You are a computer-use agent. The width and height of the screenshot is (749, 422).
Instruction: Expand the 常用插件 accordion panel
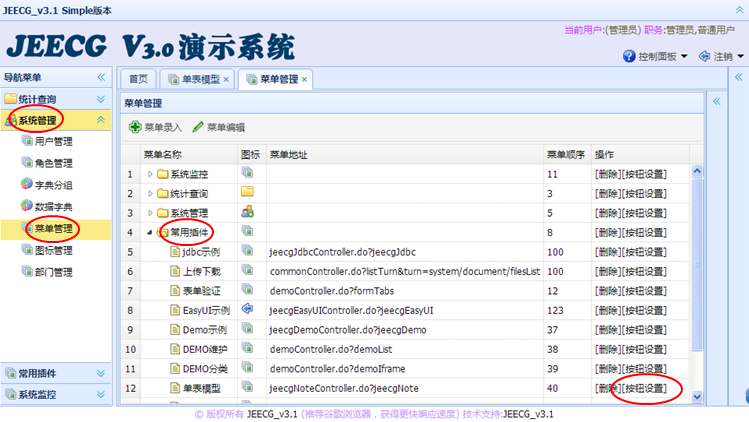(x=101, y=373)
